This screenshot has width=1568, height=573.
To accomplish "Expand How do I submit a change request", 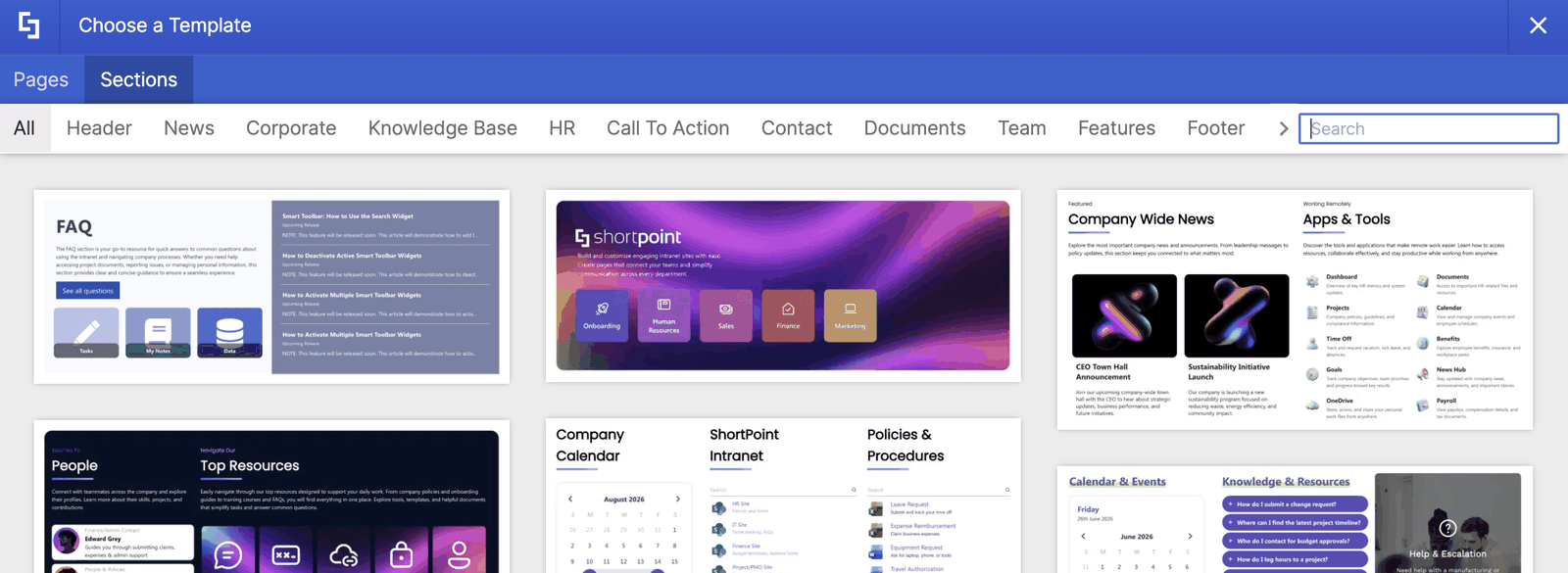I will 1295,504.
